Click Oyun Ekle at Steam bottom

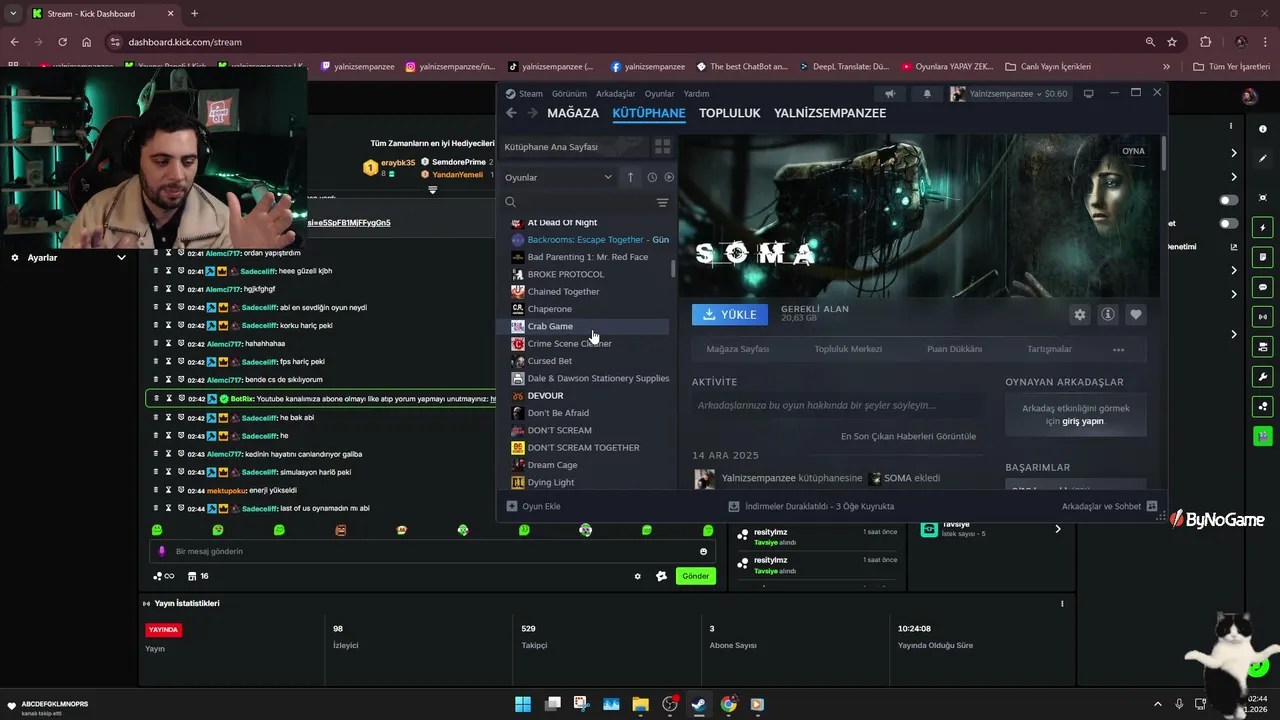533,506
